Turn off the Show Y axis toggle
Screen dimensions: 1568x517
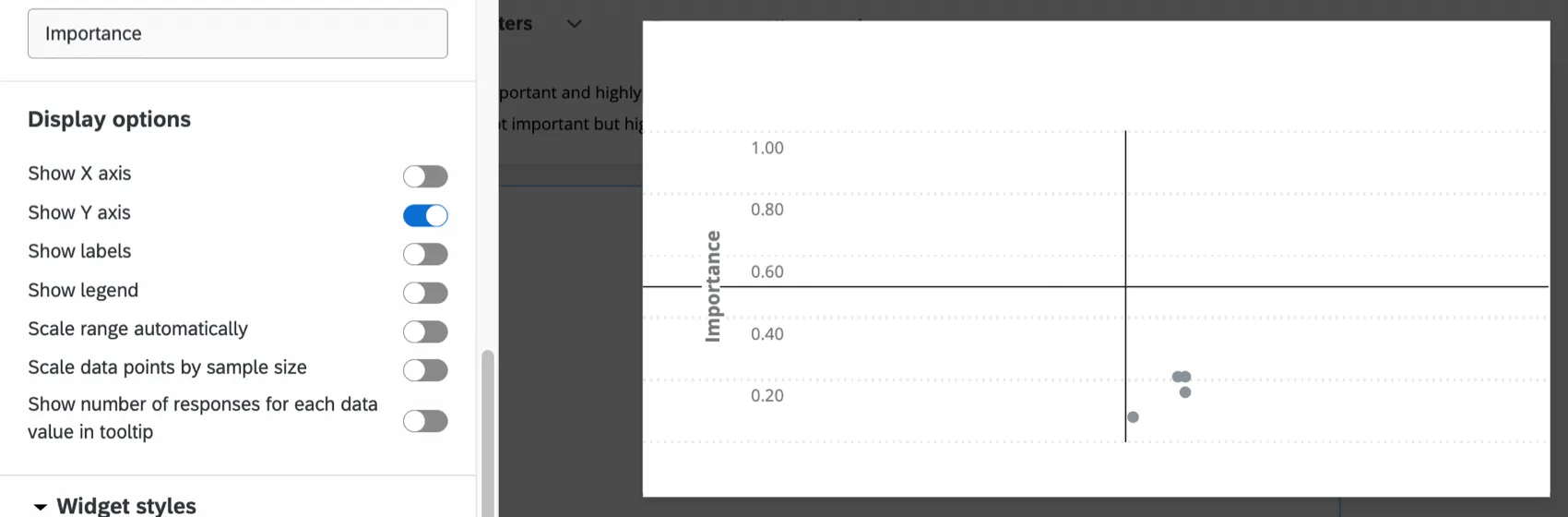(425, 215)
